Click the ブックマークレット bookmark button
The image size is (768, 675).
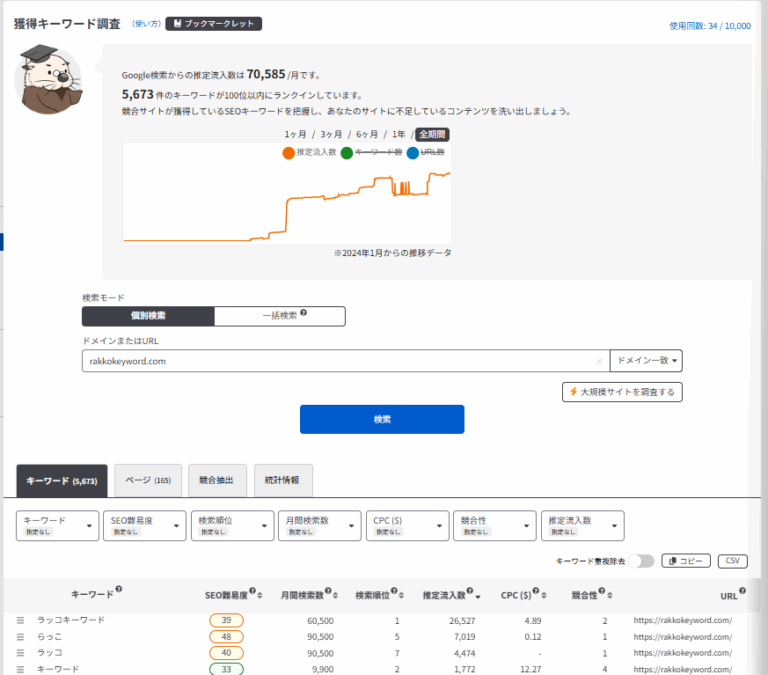click(213, 24)
